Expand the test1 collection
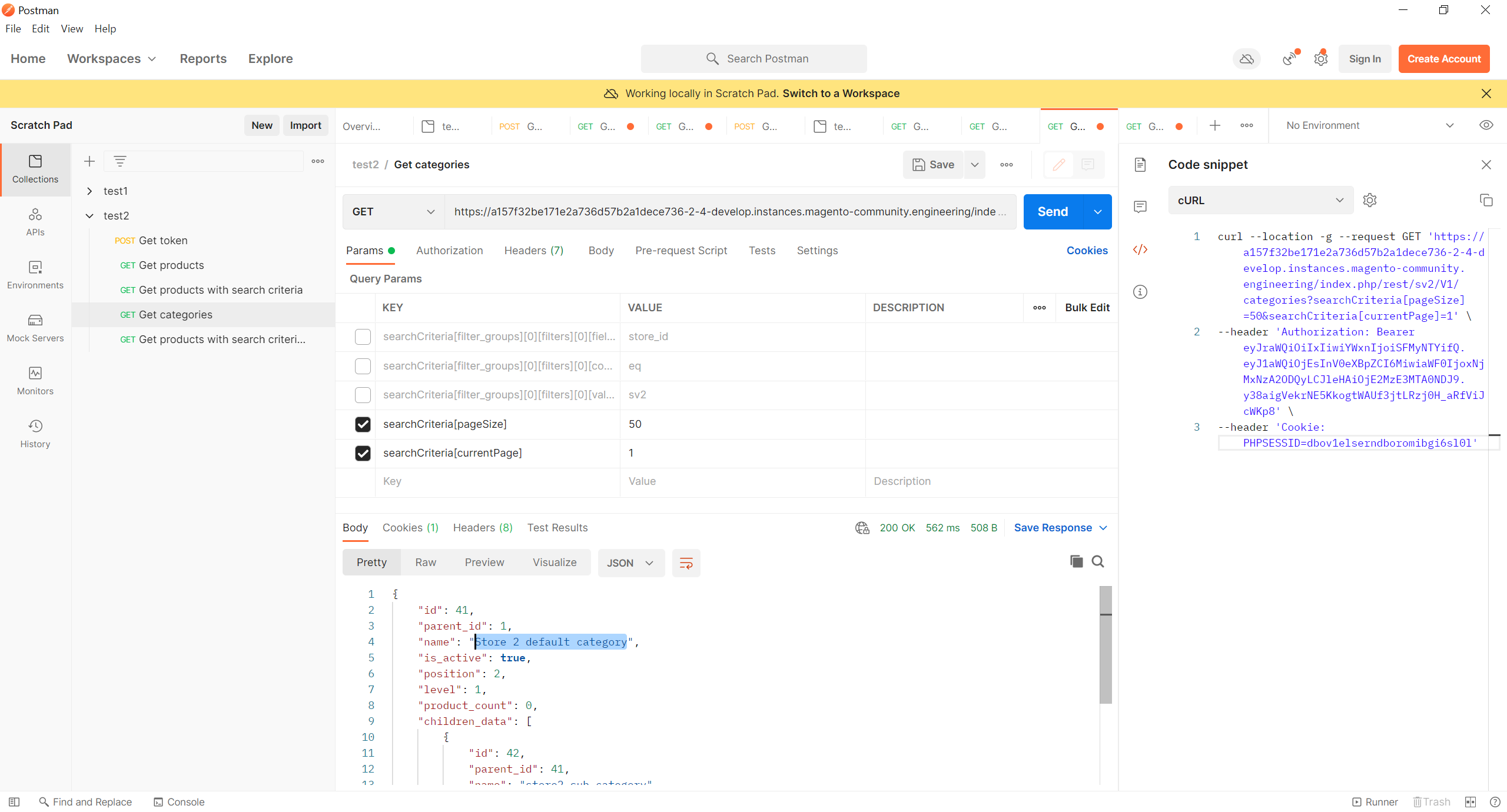 point(89,191)
